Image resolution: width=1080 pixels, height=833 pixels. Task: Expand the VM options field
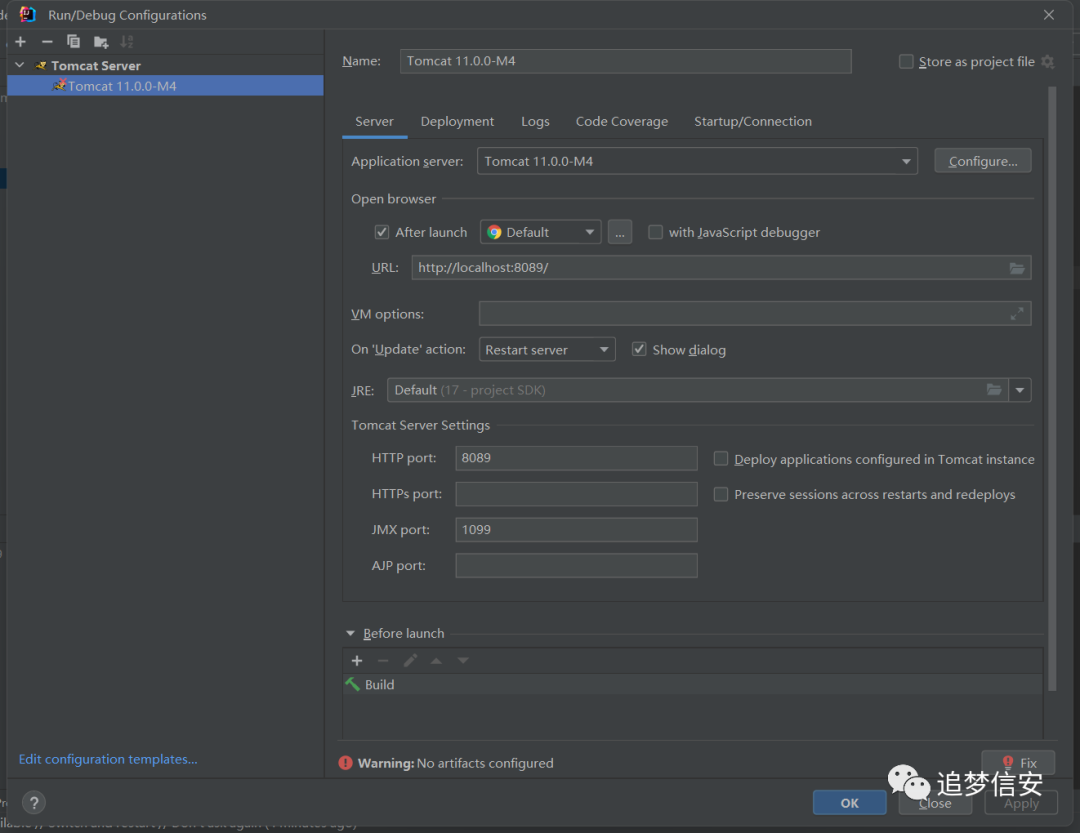[x=1017, y=314]
